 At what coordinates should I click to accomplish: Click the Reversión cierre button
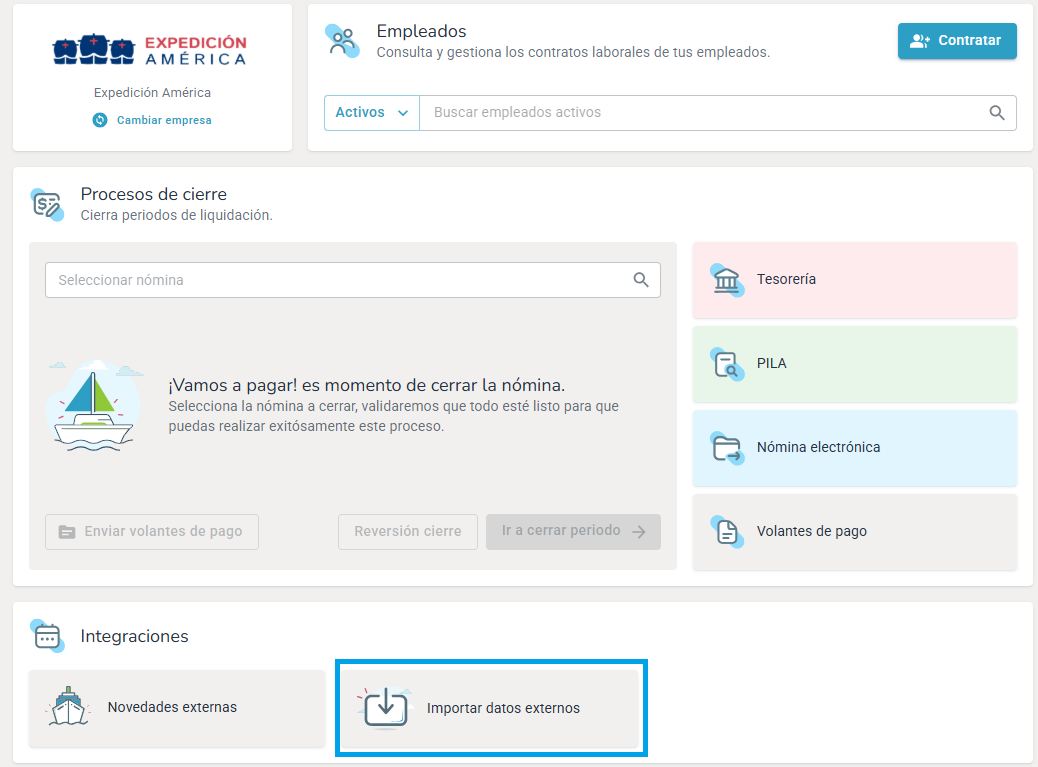pos(408,531)
